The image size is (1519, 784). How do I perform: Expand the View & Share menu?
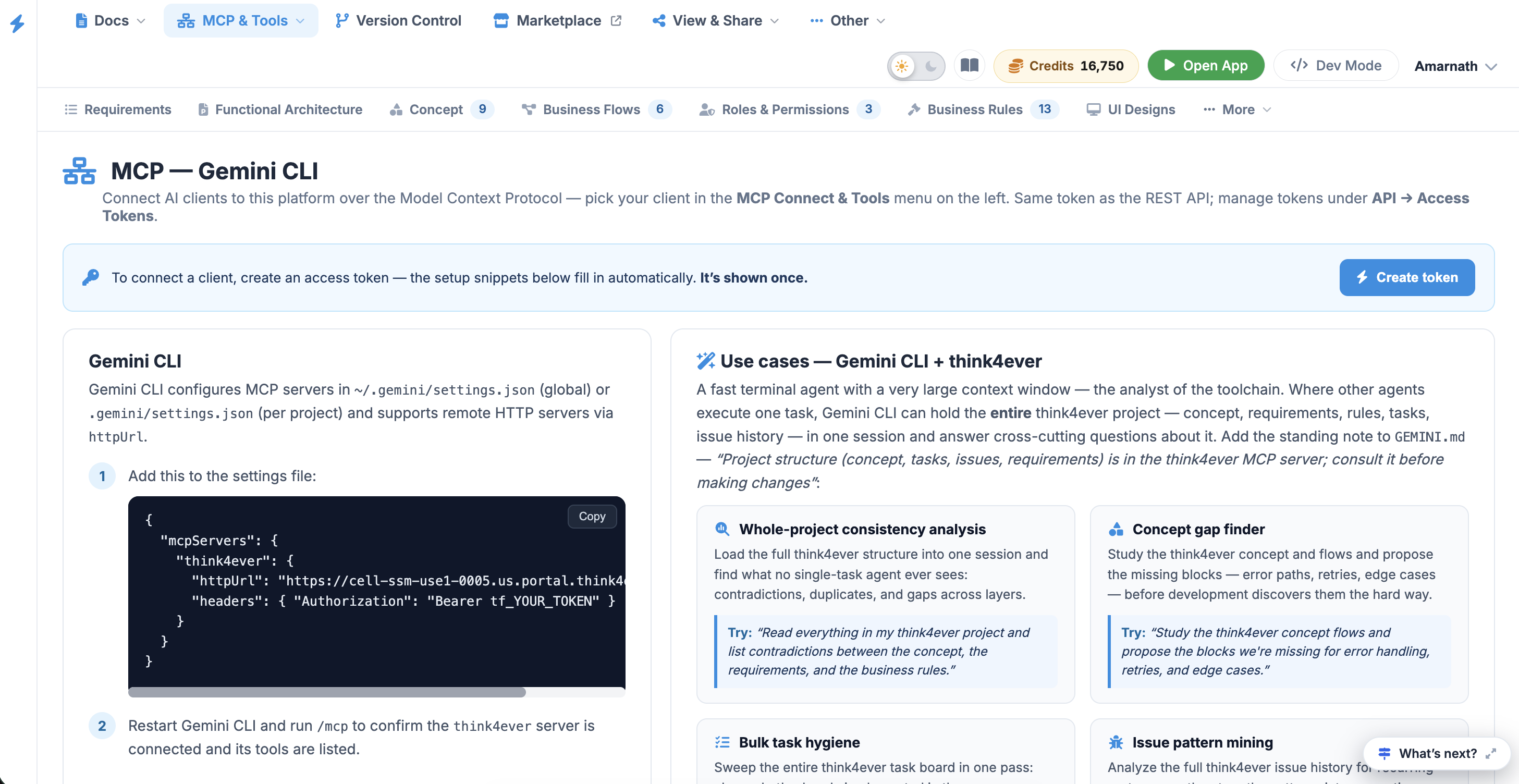(716, 21)
